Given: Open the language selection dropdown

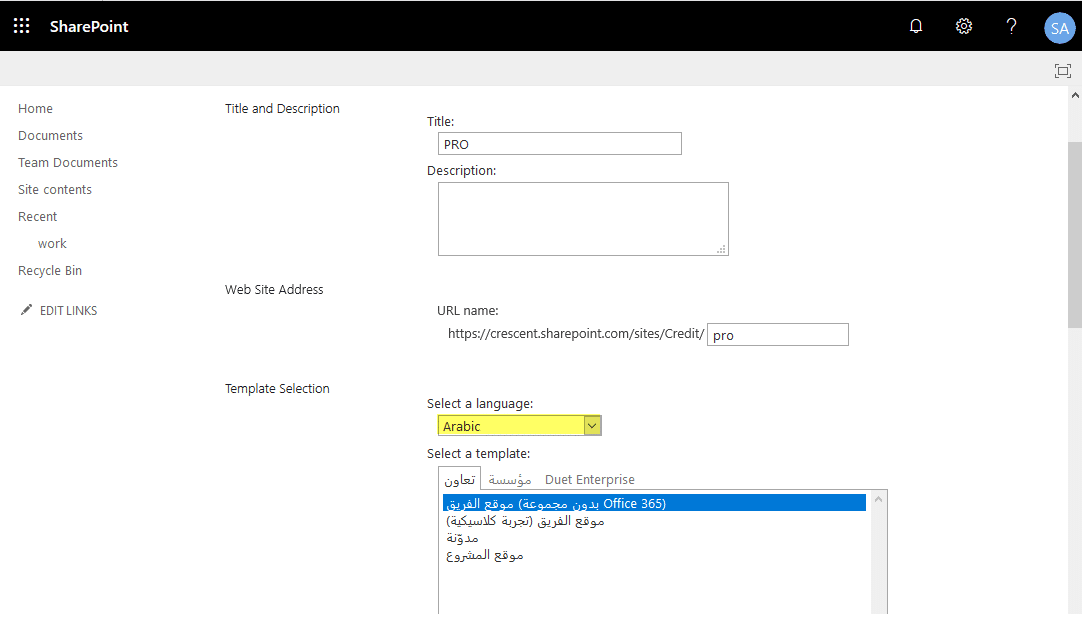Looking at the screenshot, I should point(510,425).
